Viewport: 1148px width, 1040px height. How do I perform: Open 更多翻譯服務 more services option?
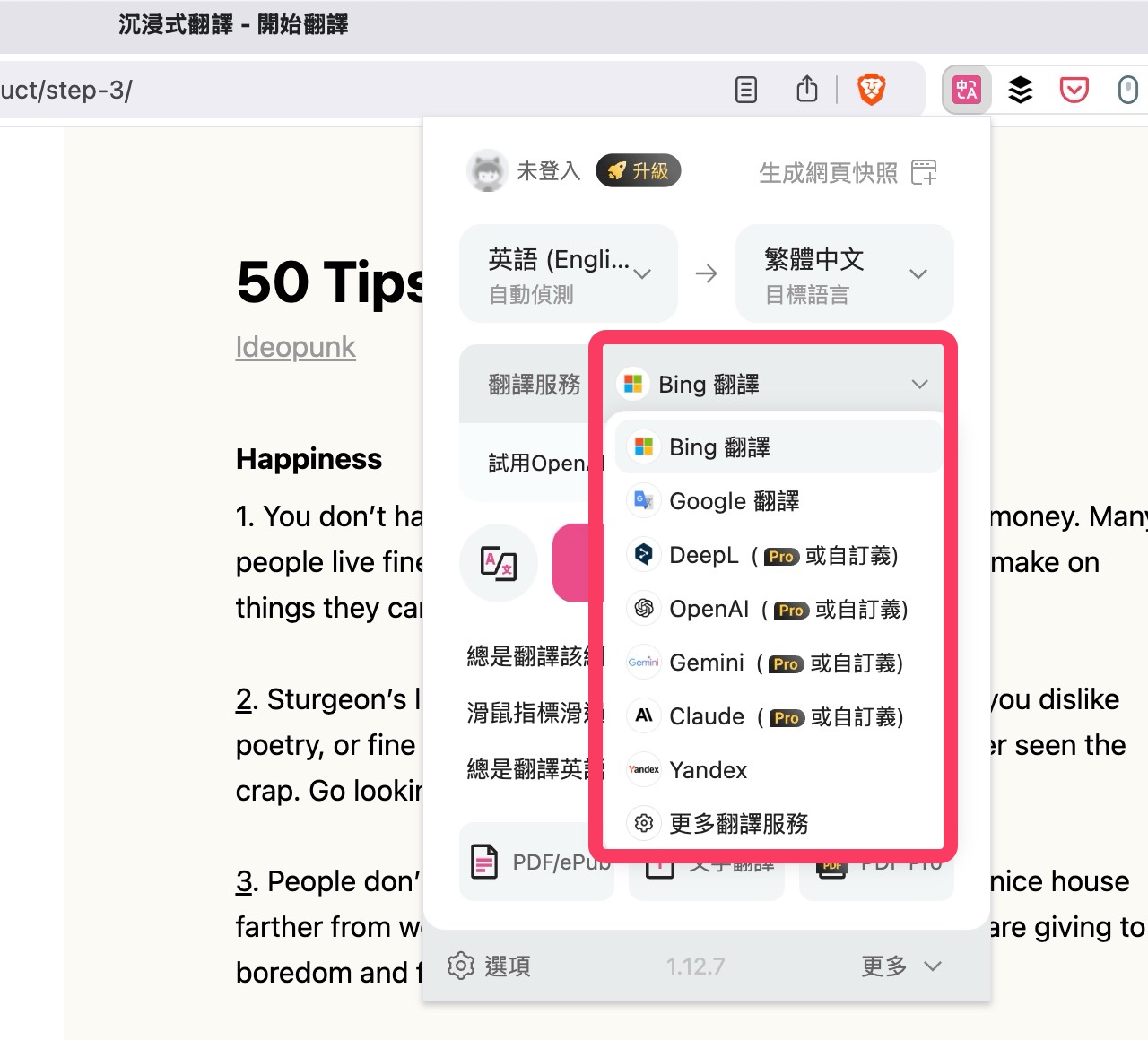[778, 823]
